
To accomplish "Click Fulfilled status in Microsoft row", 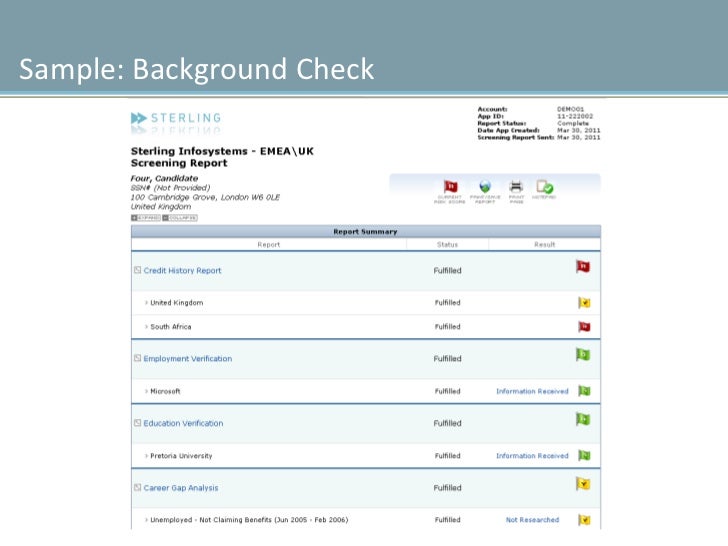I will click(x=448, y=391).
